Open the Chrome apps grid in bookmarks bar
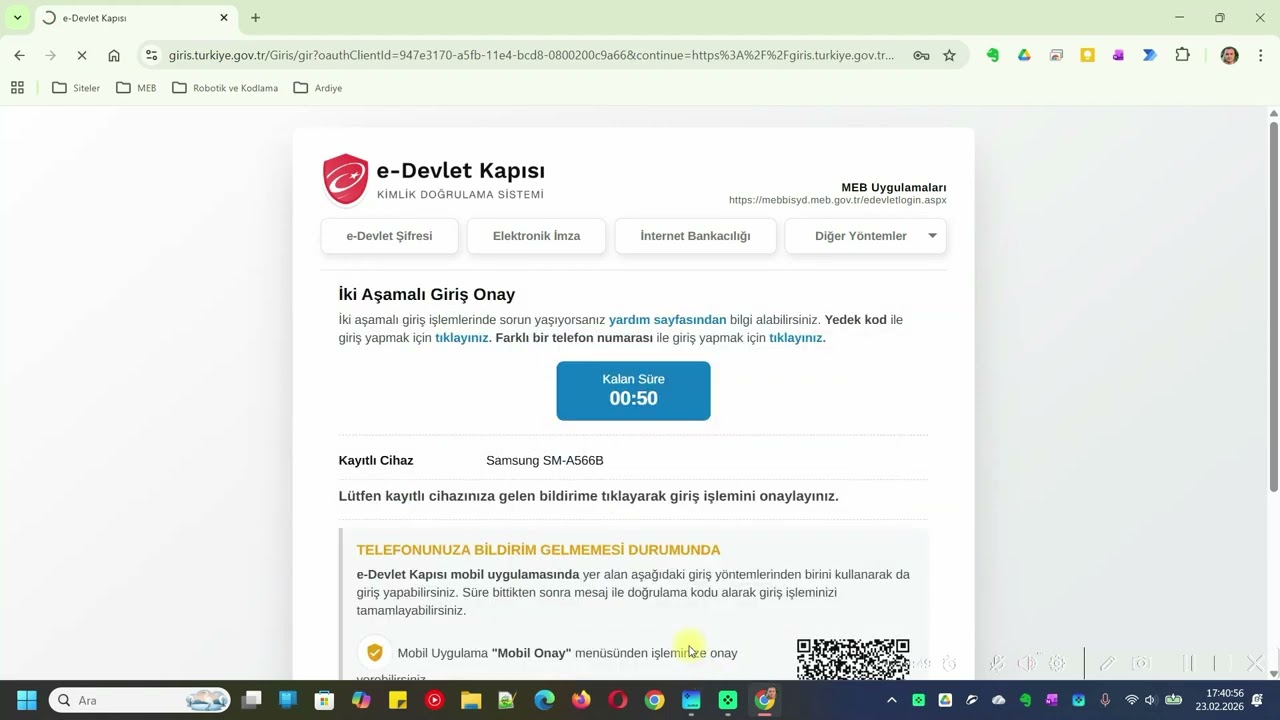 pos(17,88)
